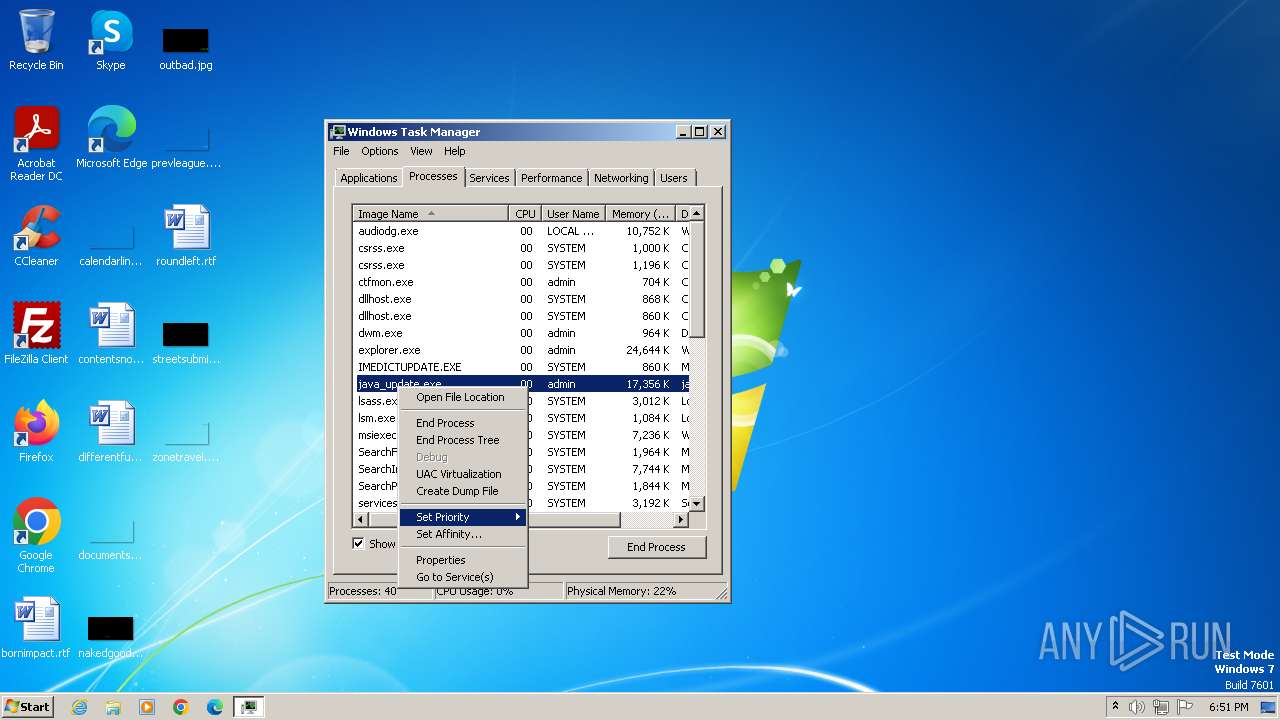Launch Google Chrome desktop shortcut
This screenshot has height=720, width=1280.
36,536
